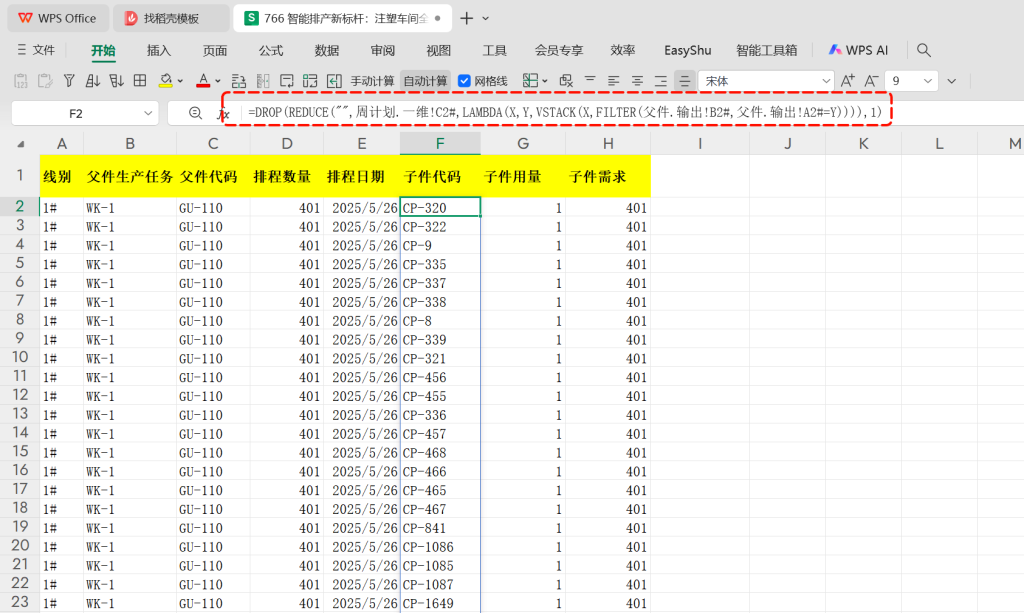The image size is (1024, 613).
Task: Switch to the 数据 ribbon tab
Action: click(327, 50)
